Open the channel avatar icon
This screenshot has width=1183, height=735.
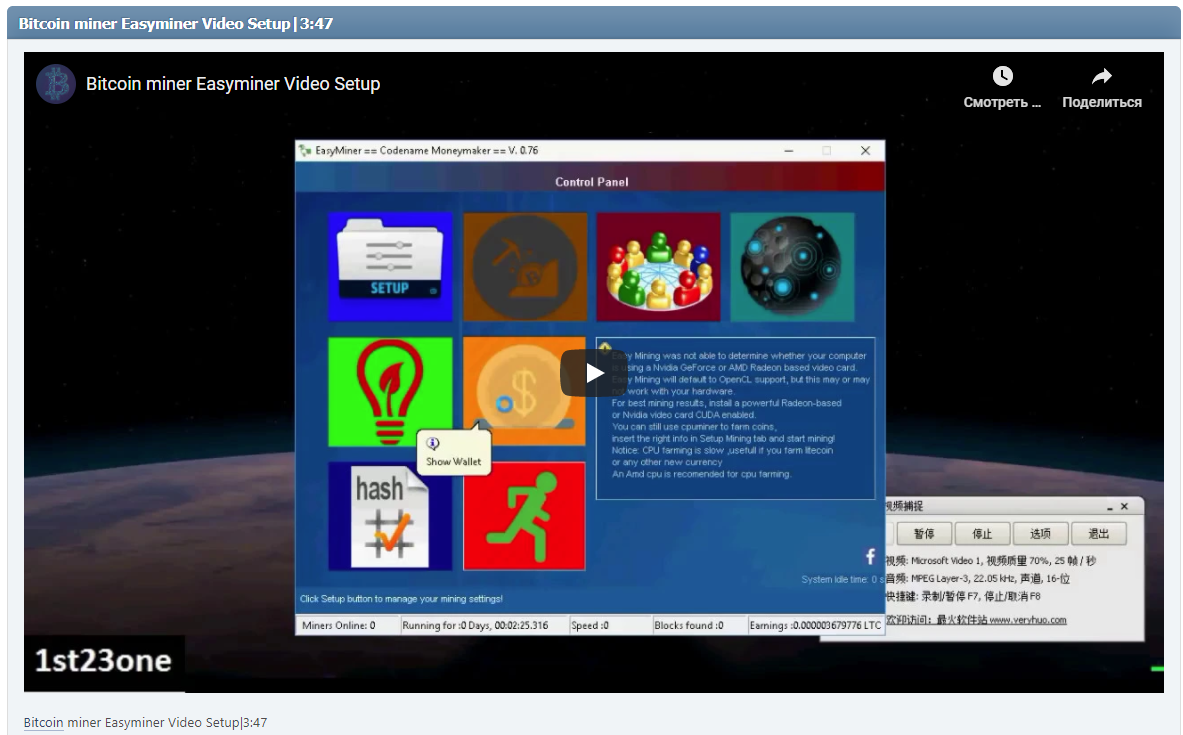pos(56,84)
